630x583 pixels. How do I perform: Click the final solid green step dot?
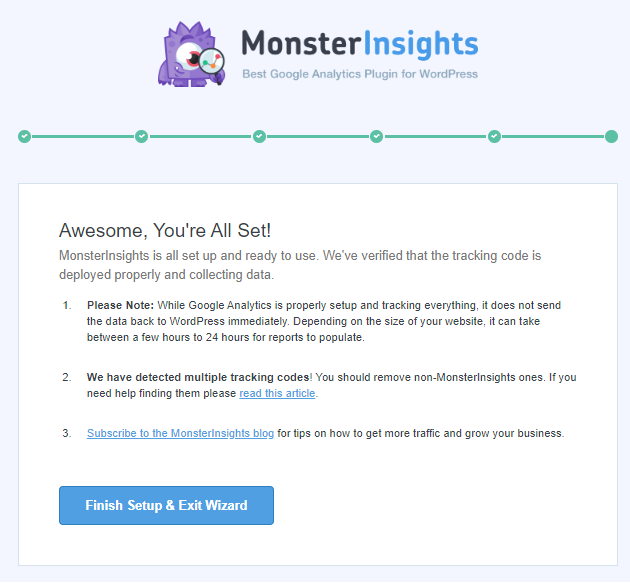[611, 137]
